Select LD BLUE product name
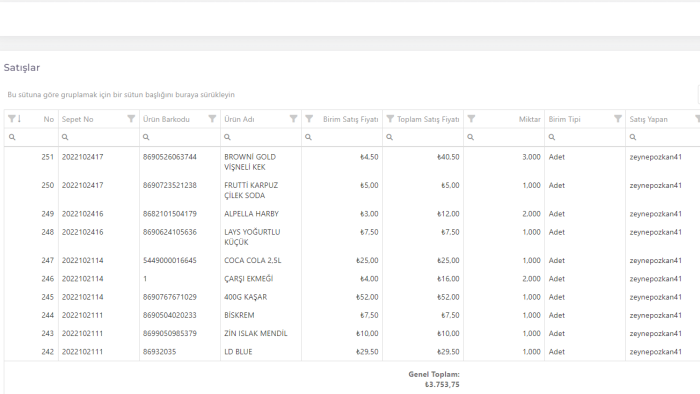Screen dimensions: 700x394 238,352
